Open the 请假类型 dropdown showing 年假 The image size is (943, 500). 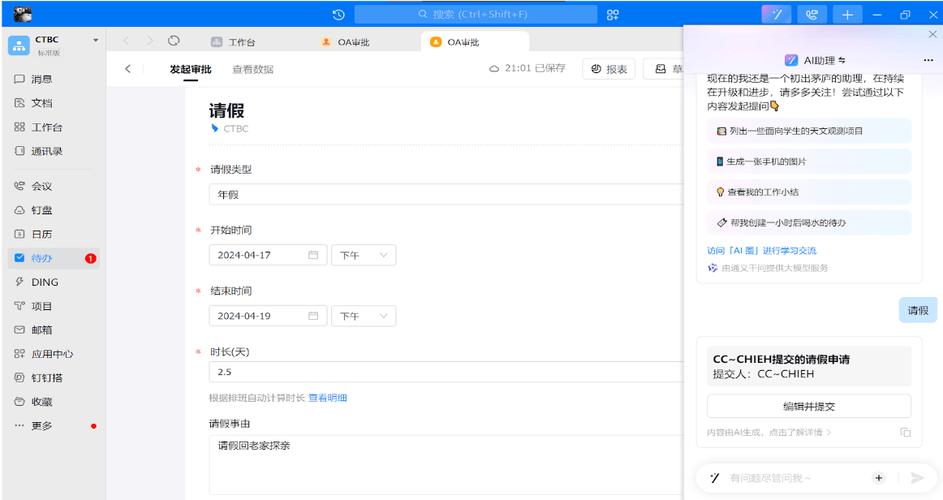coord(446,195)
